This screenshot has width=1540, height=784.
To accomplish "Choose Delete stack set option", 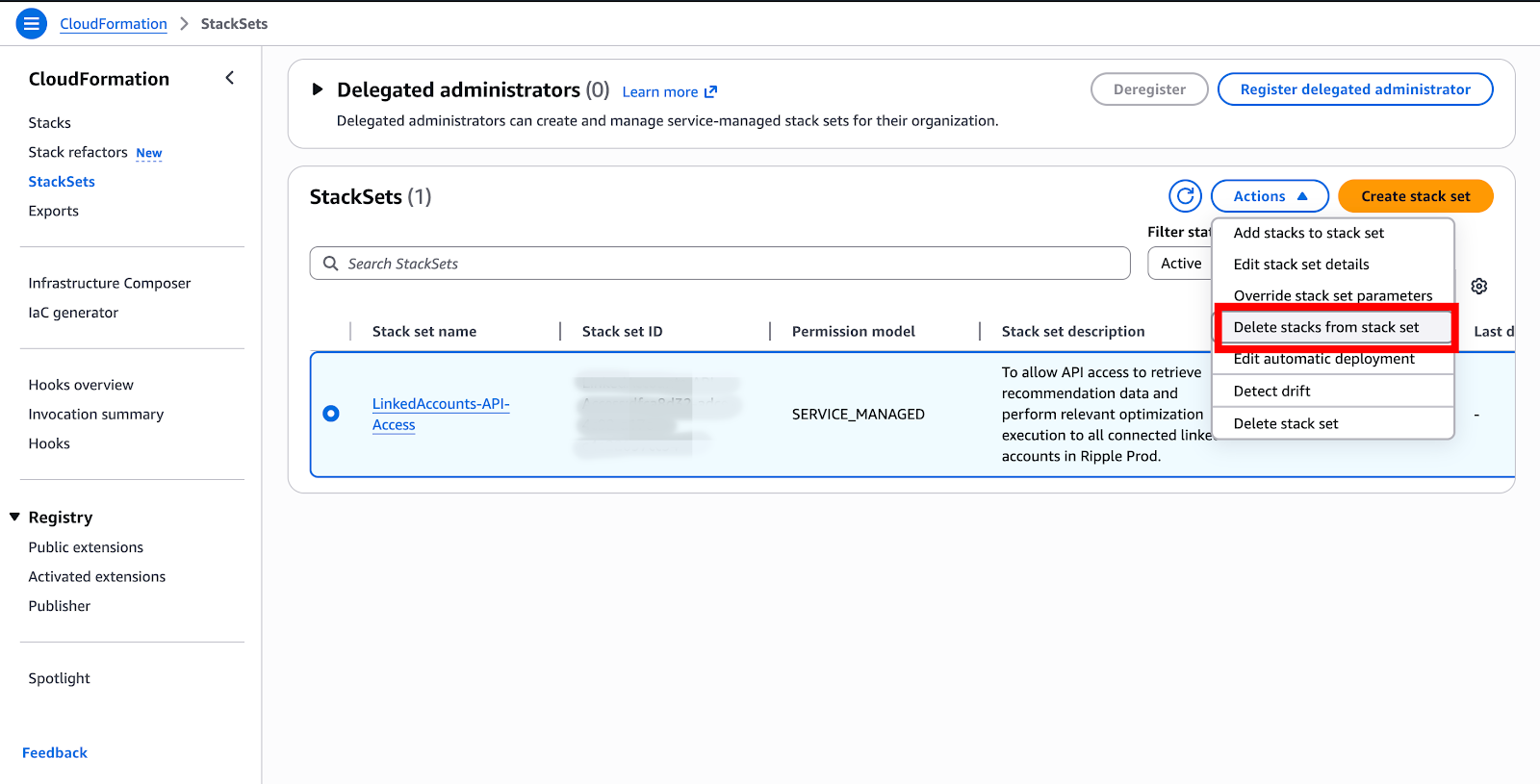I will coord(1286,424).
